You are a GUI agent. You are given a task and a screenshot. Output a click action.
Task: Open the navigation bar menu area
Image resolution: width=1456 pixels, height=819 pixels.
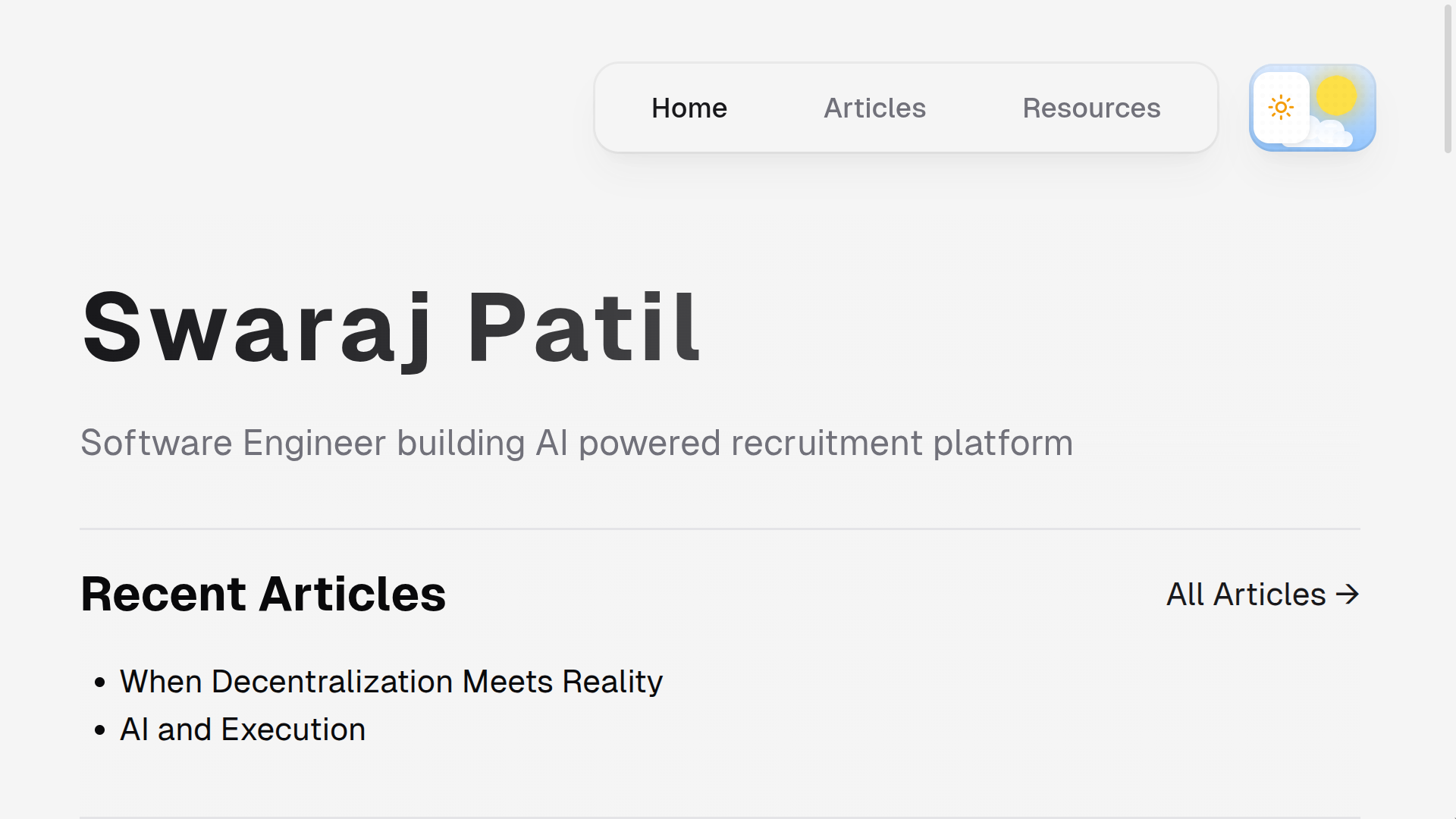tap(905, 108)
